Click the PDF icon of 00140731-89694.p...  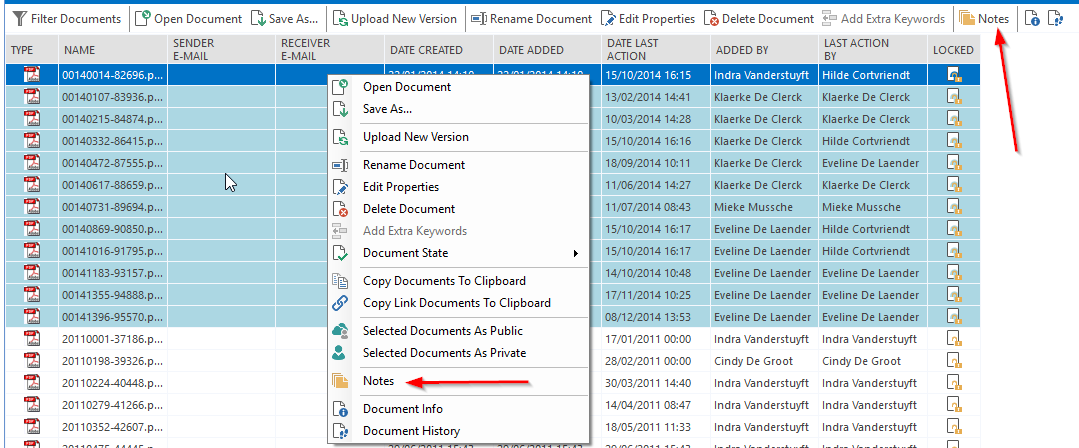point(32,206)
